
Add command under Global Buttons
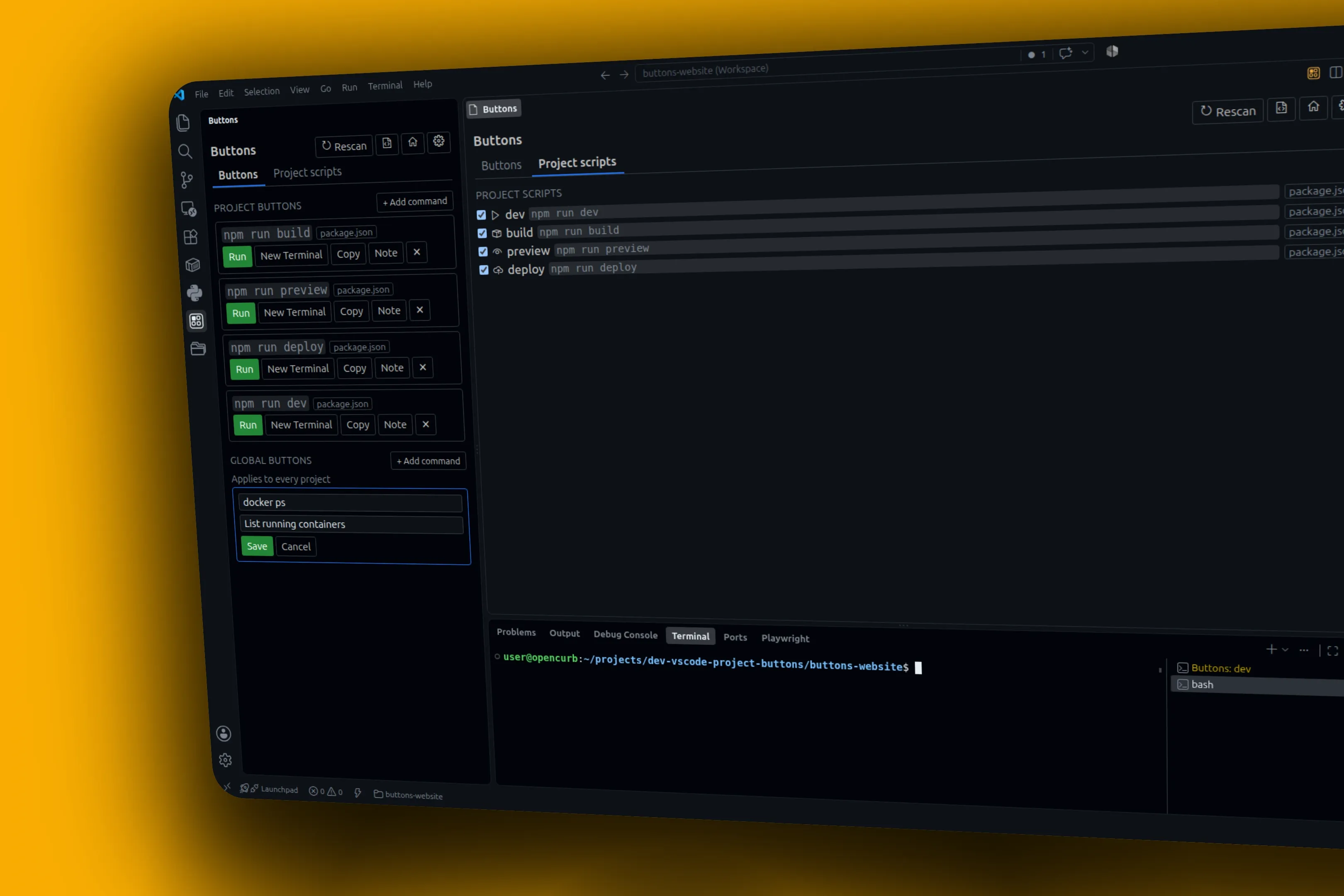[x=429, y=460]
